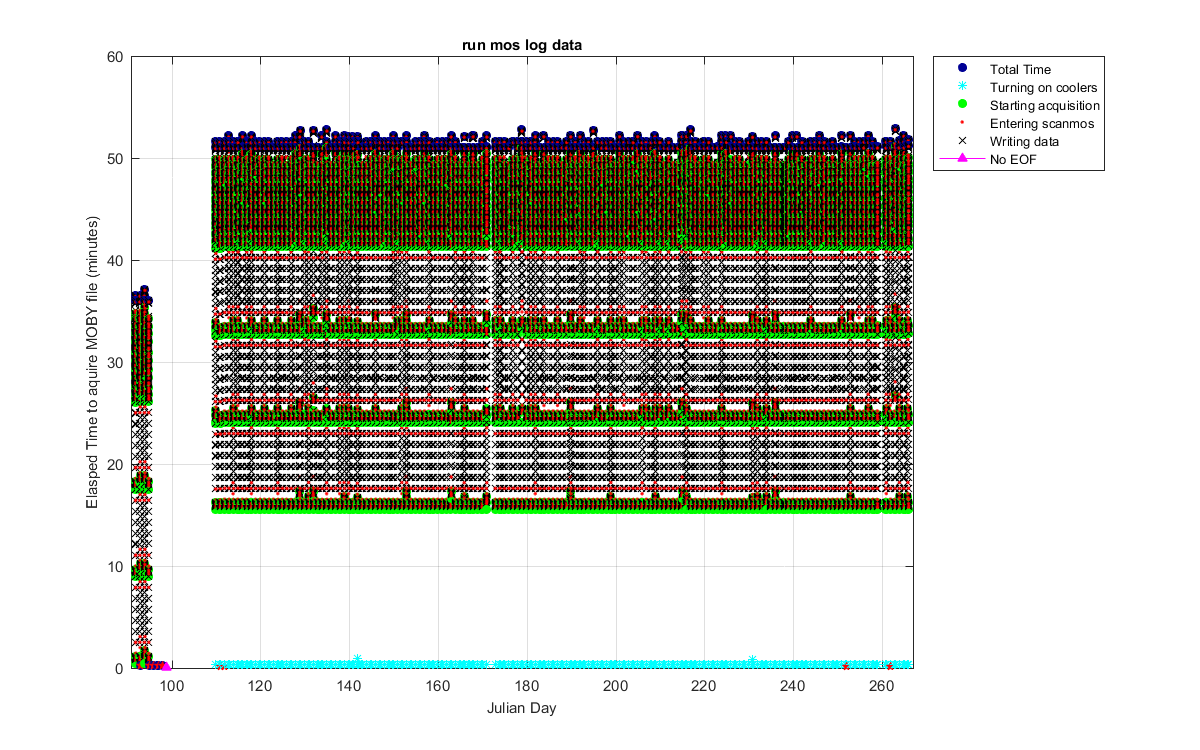
Task: Click the Julian Day x-axis label
Action: [521, 709]
